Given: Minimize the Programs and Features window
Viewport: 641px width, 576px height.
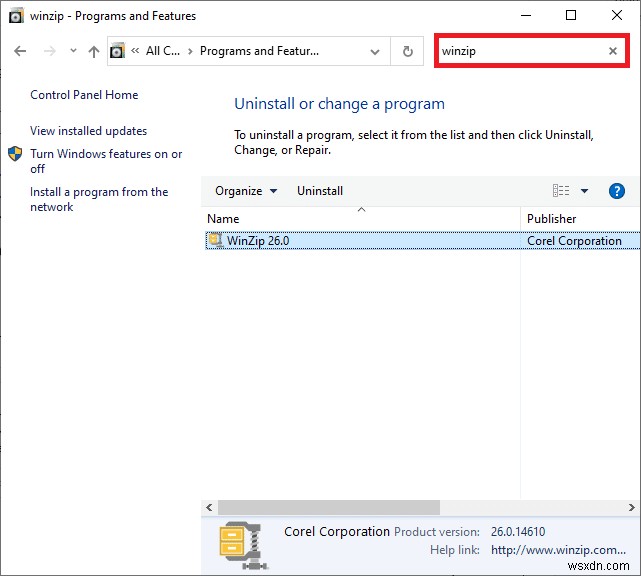Looking at the screenshot, I should [526, 16].
